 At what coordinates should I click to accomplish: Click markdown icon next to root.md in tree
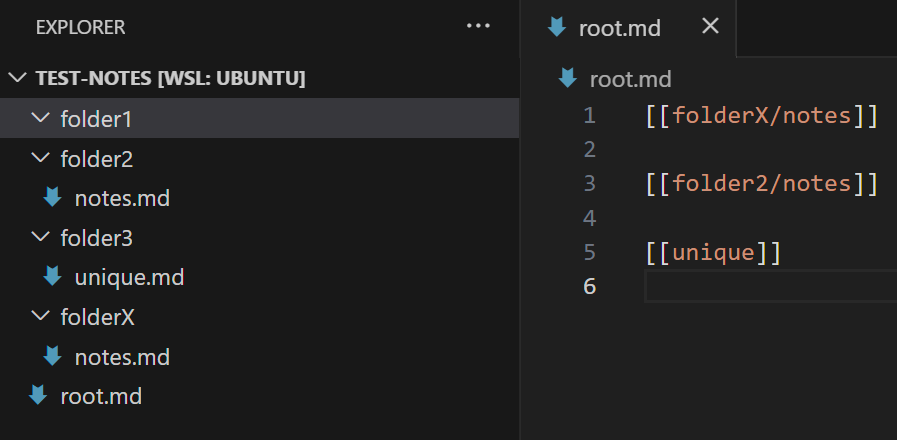38,396
